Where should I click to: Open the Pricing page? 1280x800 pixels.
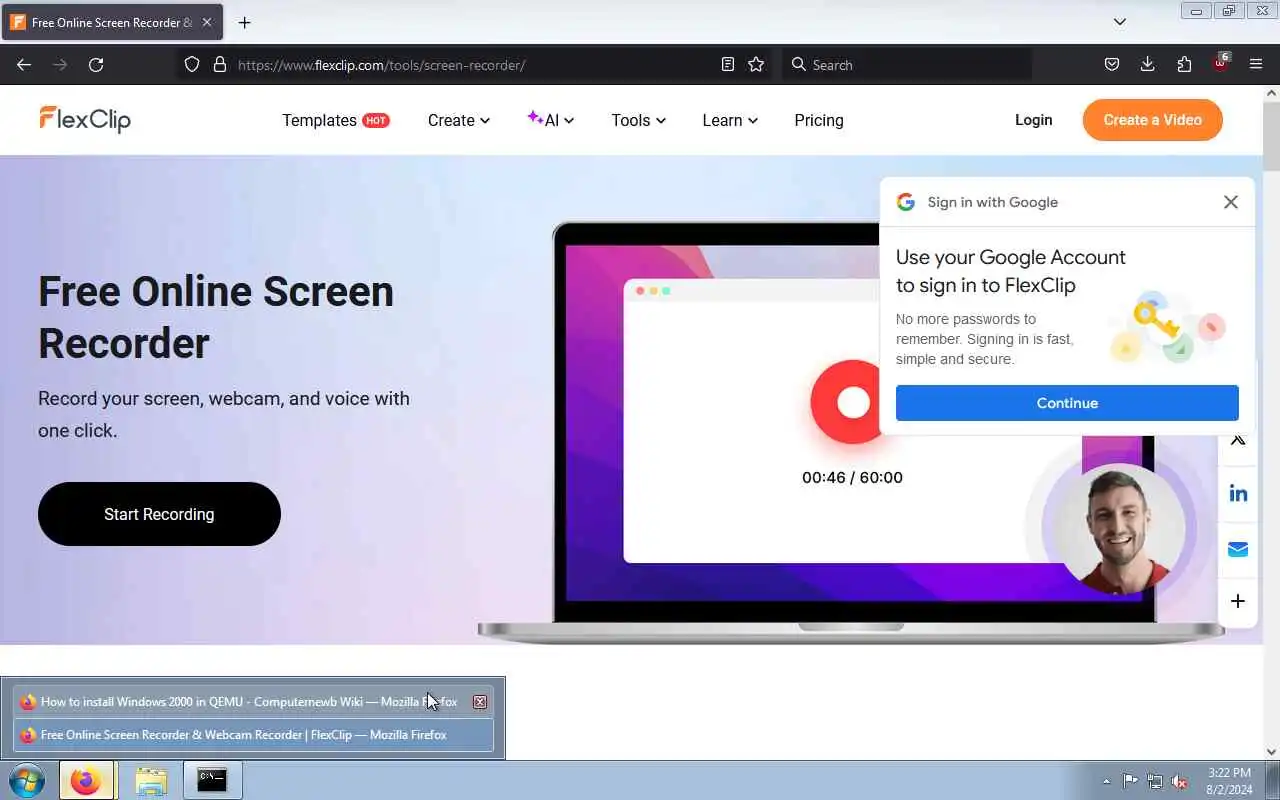click(819, 120)
